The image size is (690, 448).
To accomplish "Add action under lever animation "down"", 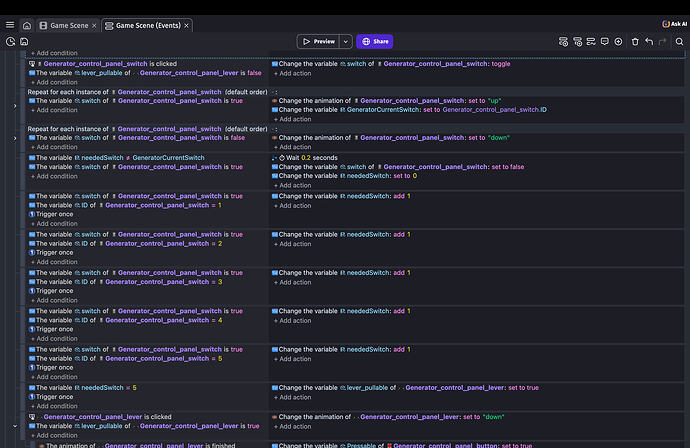I will [x=293, y=426].
